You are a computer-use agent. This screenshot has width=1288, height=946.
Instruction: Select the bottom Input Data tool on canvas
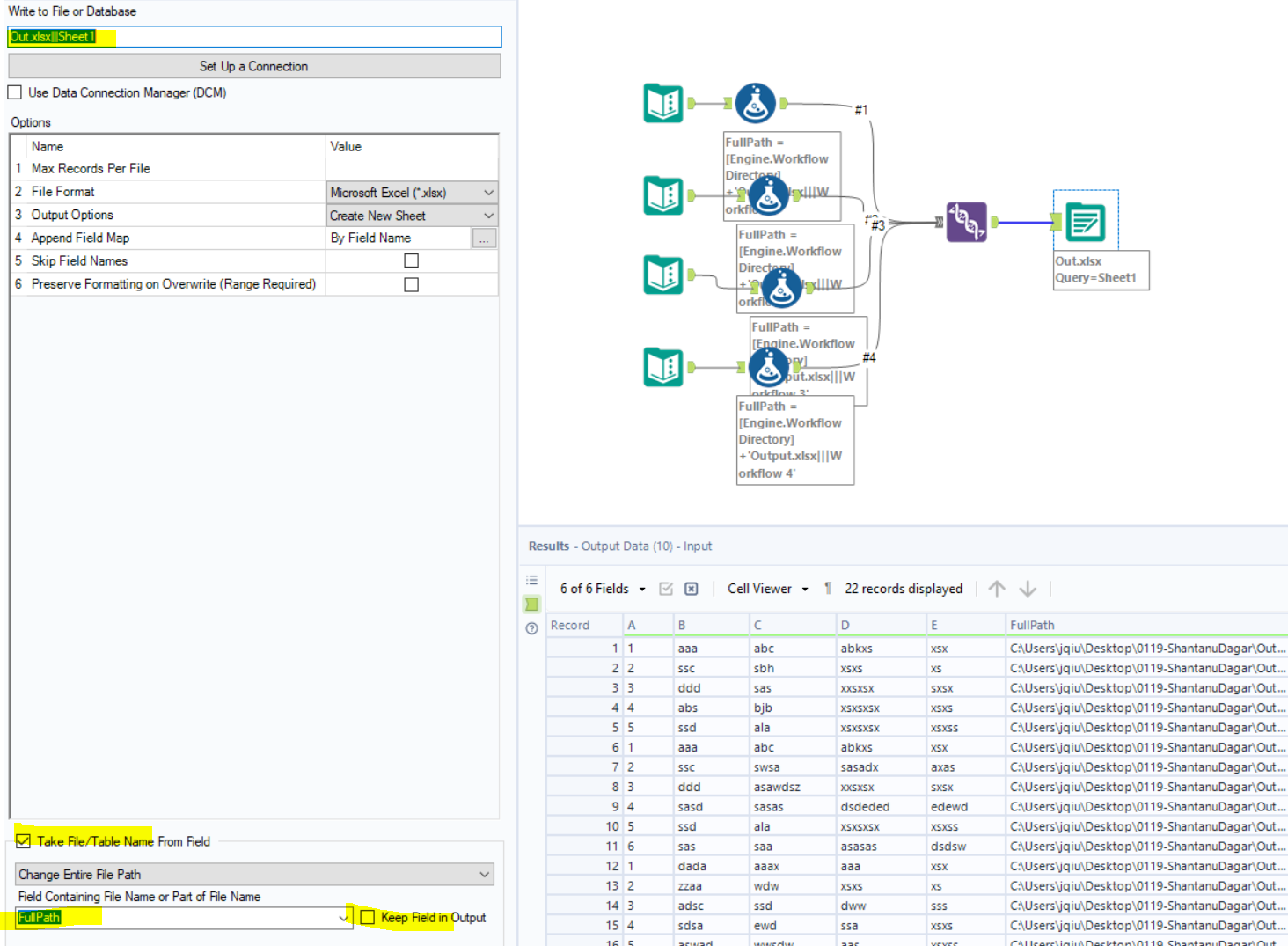point(662,367)
